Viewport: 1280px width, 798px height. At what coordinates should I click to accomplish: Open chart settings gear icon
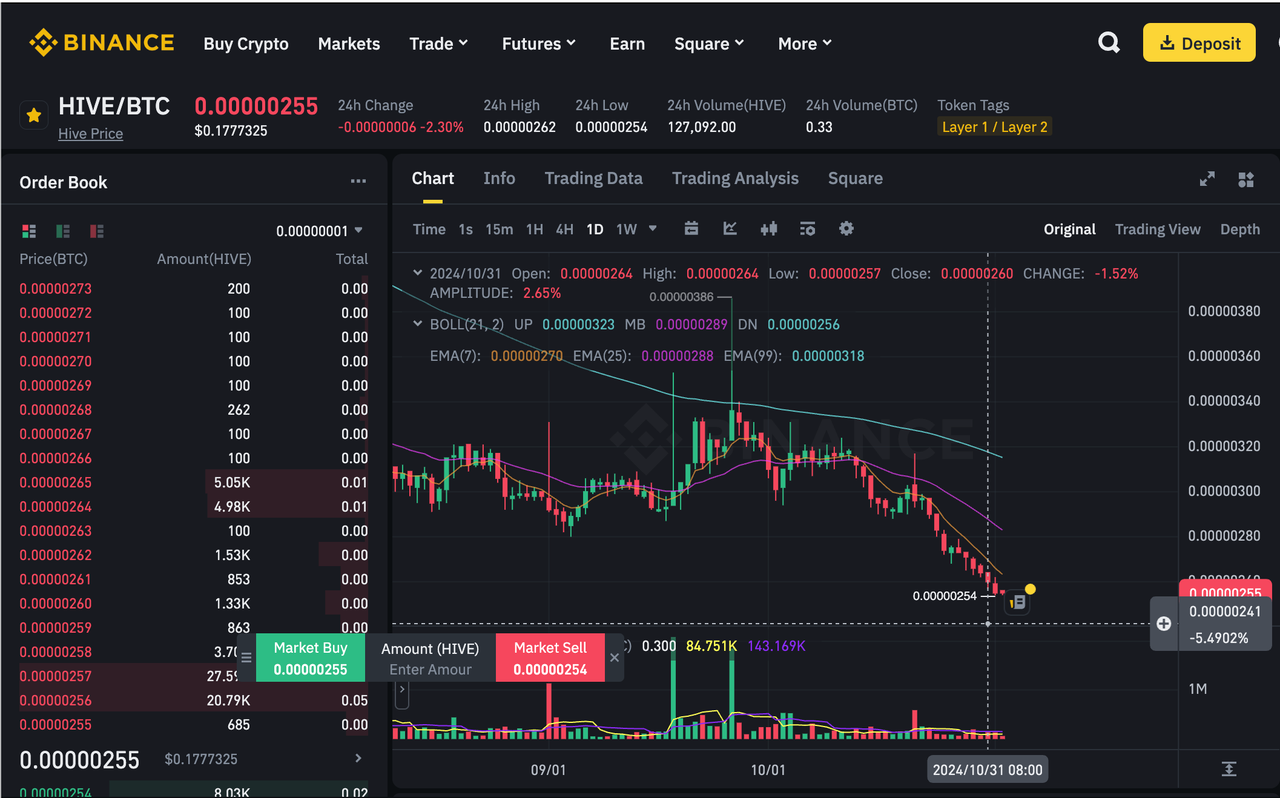point(846,229)
